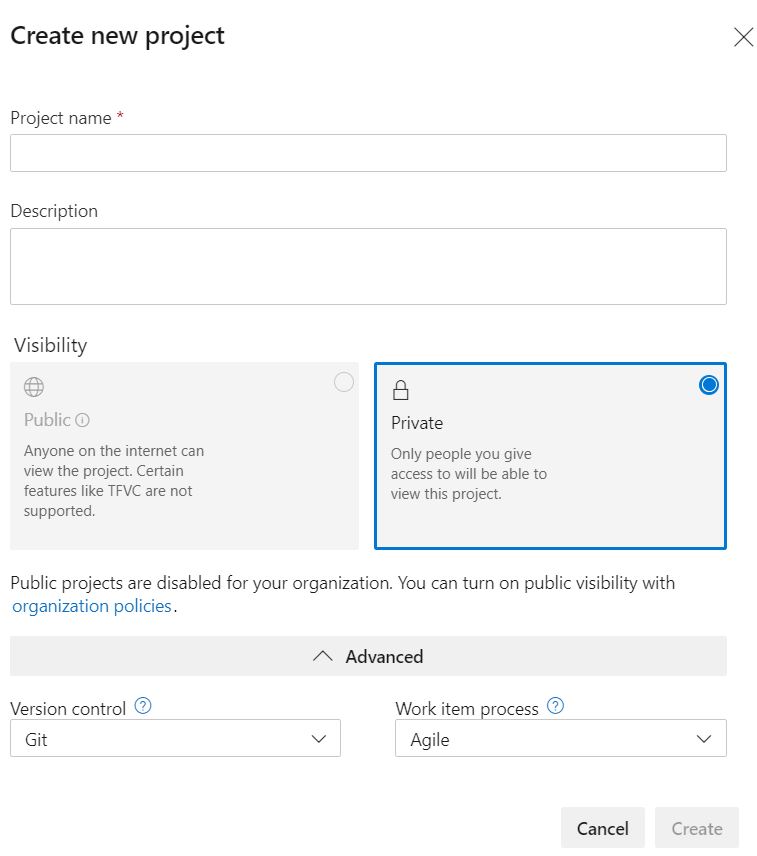Click the chevron arrow on the Agile dropdown

pos(704,738)
